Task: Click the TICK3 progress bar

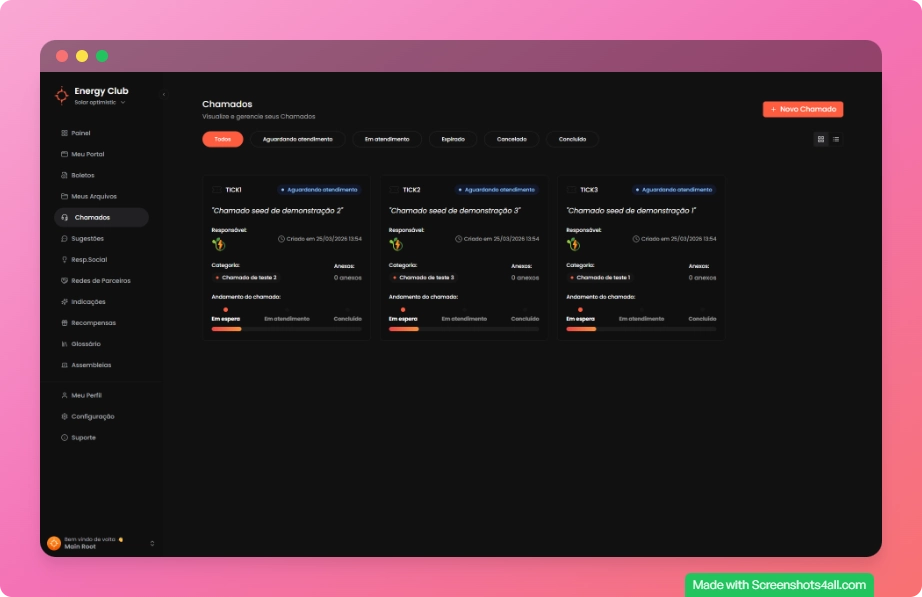Action: pos(641,329)
